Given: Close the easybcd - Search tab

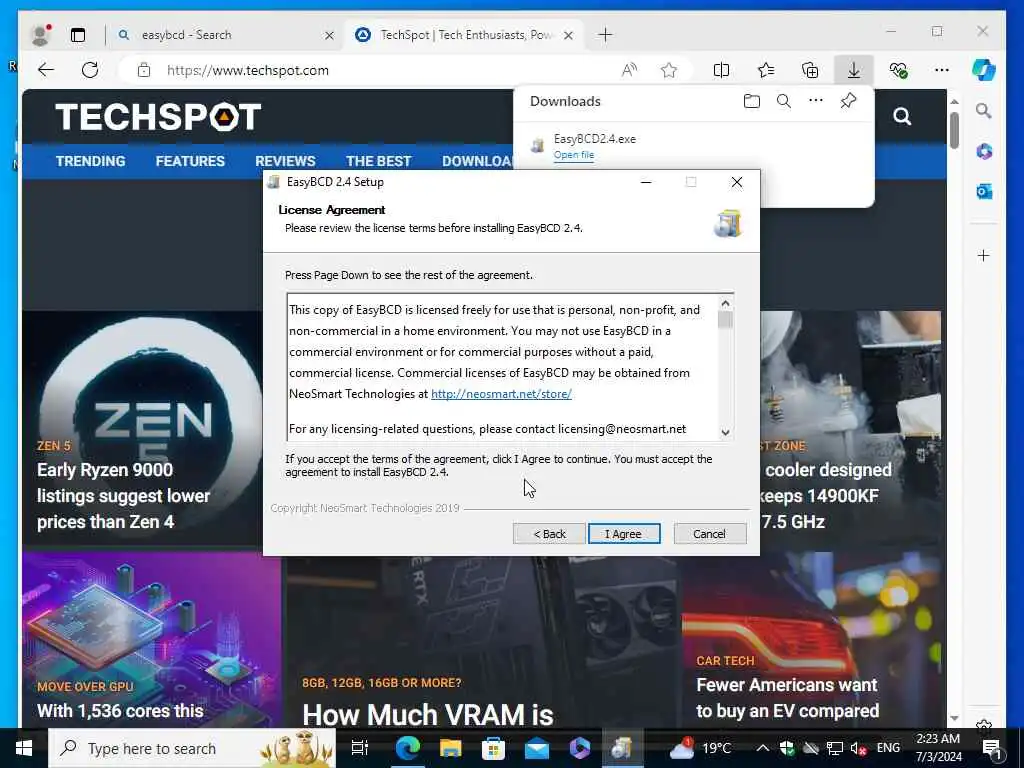Looking at the screenshot, I should coord(329,35).
